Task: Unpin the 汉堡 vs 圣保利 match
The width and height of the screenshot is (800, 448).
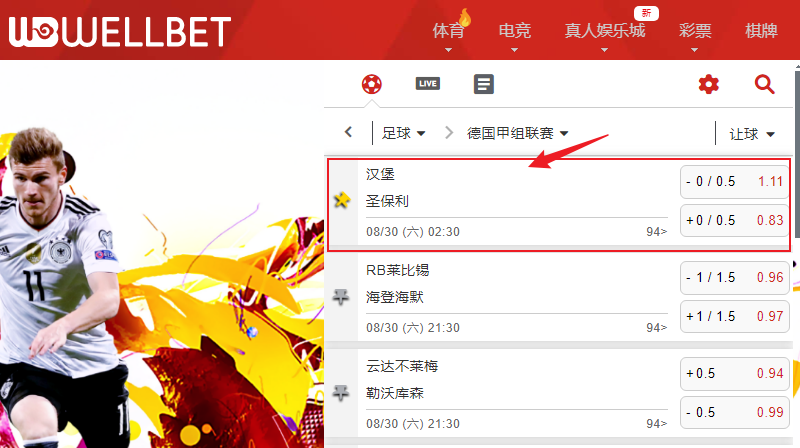Action: (341, 200)
